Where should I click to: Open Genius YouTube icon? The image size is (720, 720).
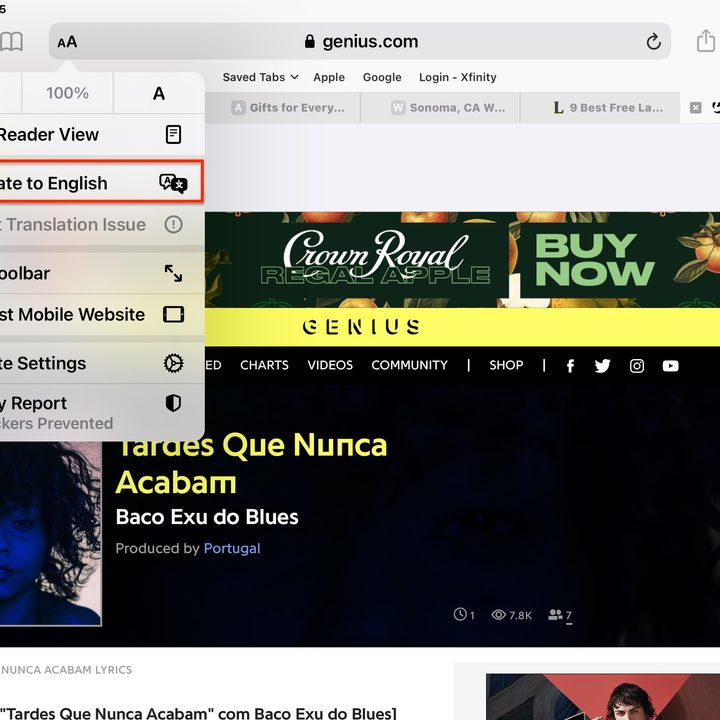[x=670, y=366]
